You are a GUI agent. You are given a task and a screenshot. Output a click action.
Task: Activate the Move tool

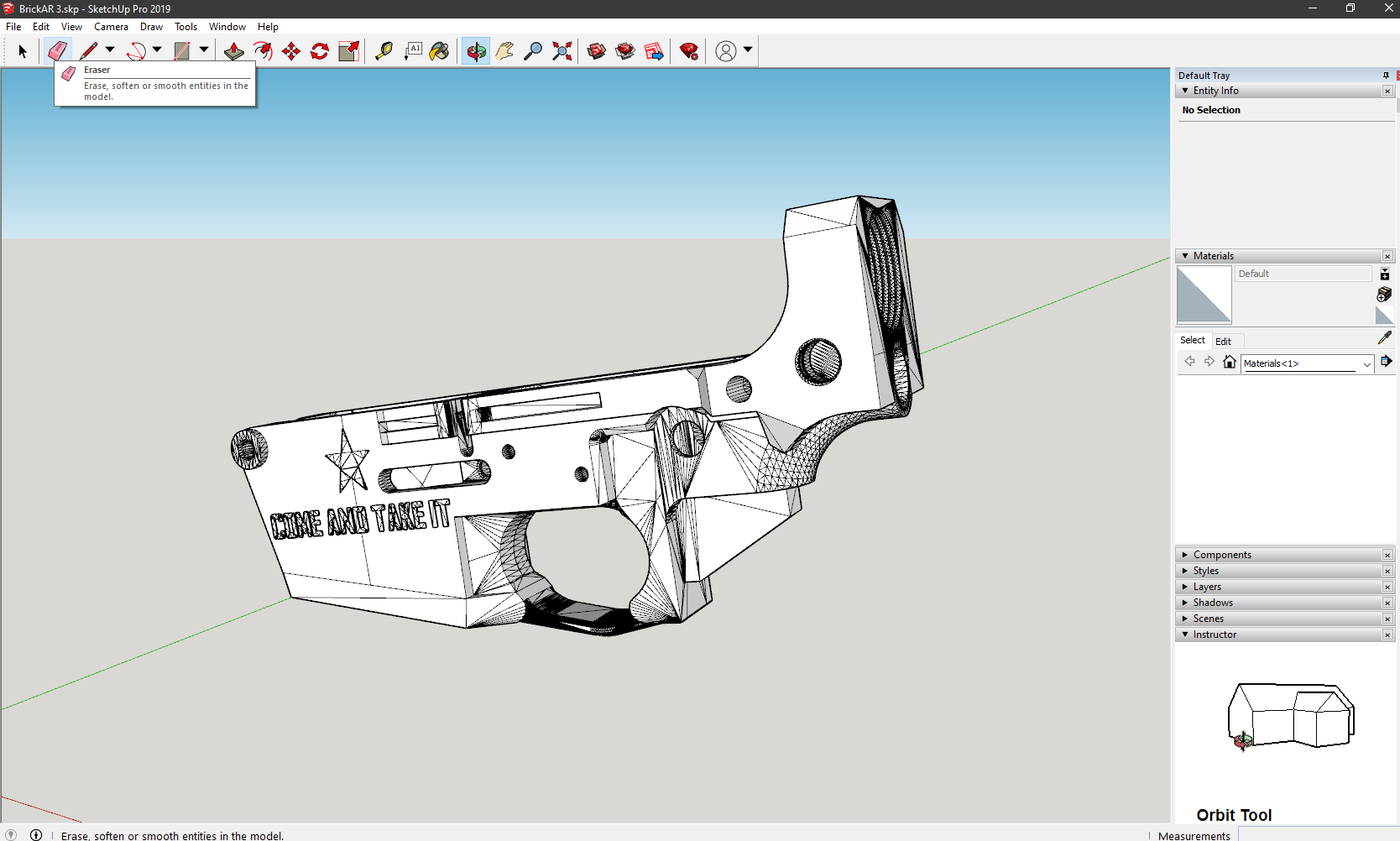(291, 51)
